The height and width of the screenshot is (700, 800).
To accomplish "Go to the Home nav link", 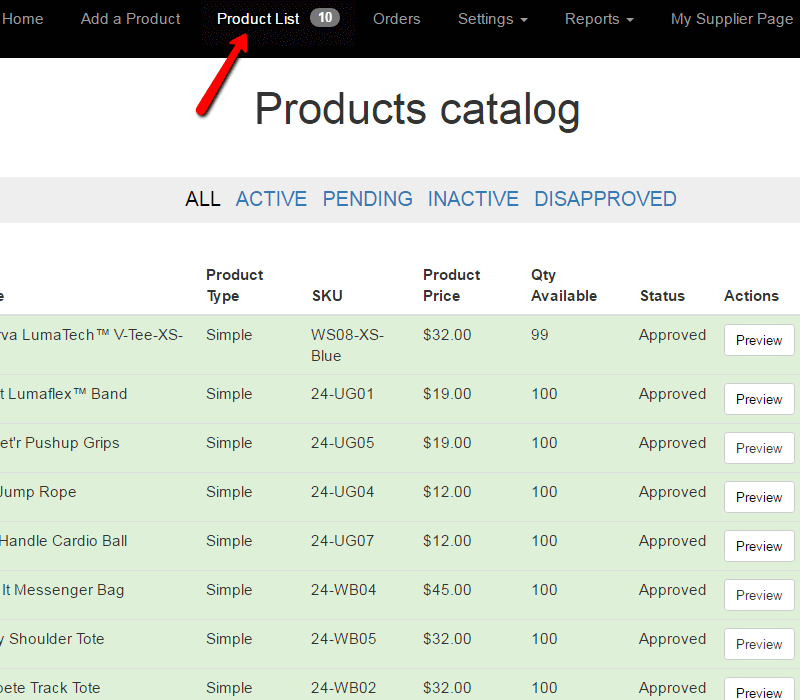I will click(23, 19).
